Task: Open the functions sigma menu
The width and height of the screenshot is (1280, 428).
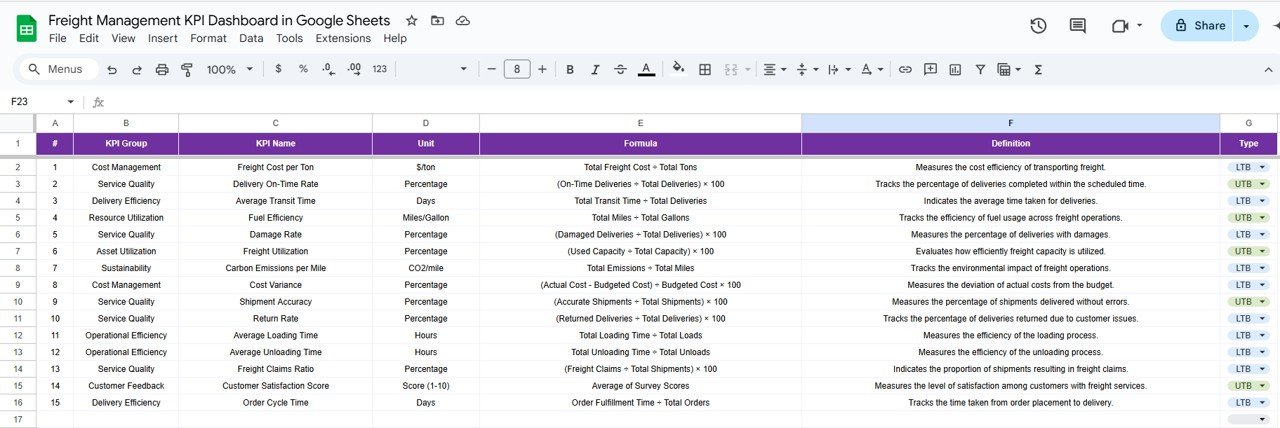Action: tap(1038, 69)
